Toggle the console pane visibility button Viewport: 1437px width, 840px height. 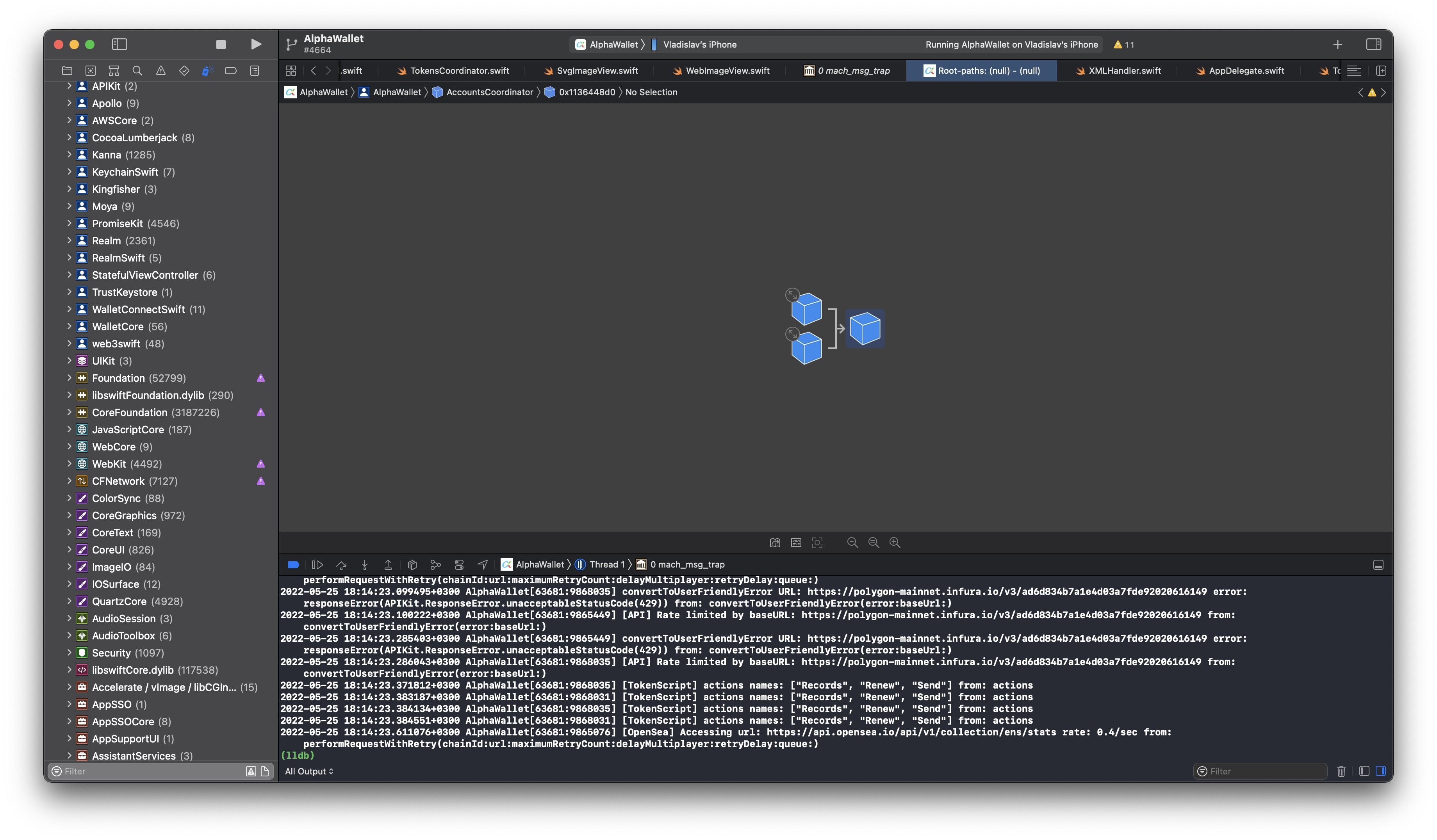point(1380,771)
